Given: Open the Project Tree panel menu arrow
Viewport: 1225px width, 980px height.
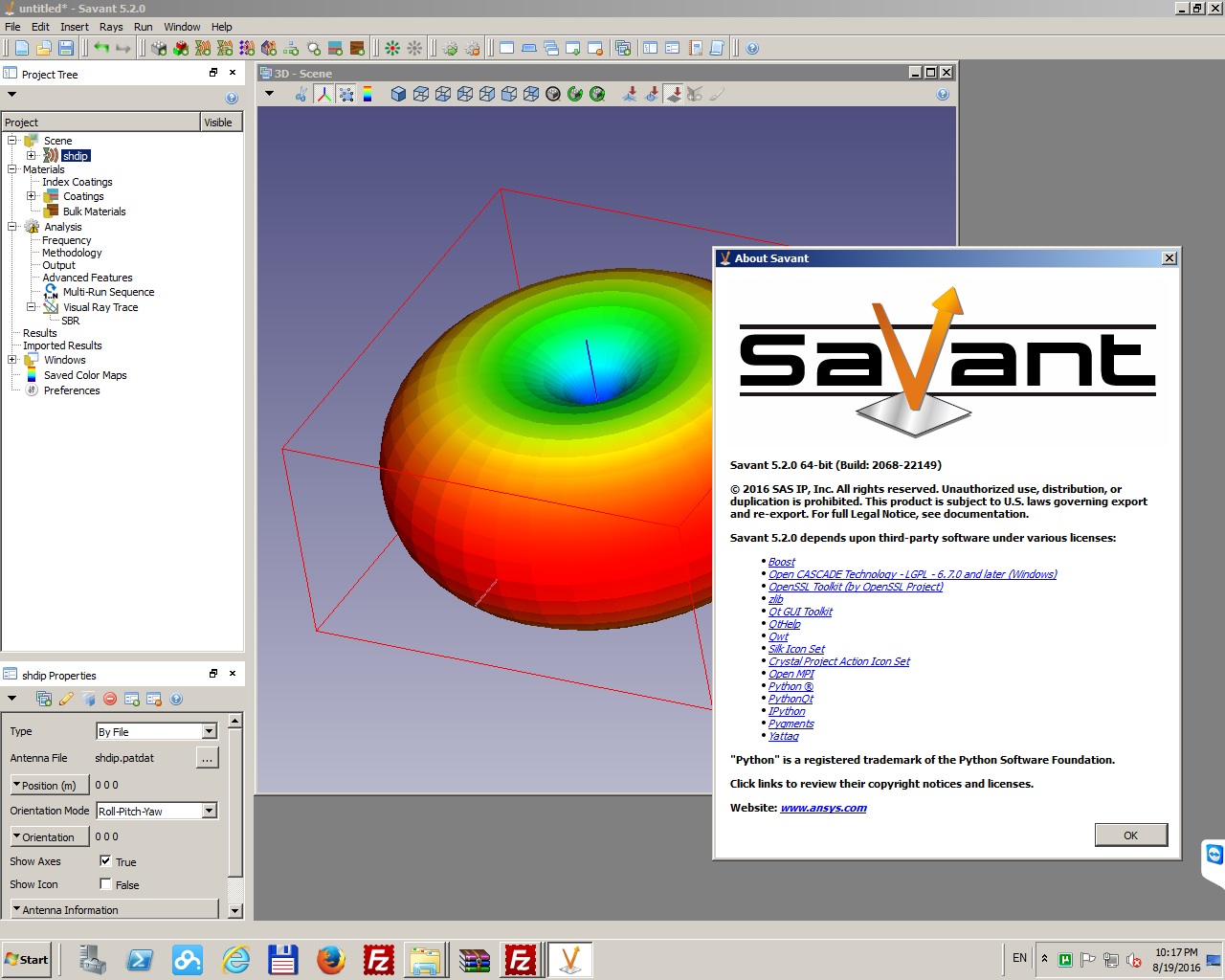Looking at the screenshot, I should 11,95.
